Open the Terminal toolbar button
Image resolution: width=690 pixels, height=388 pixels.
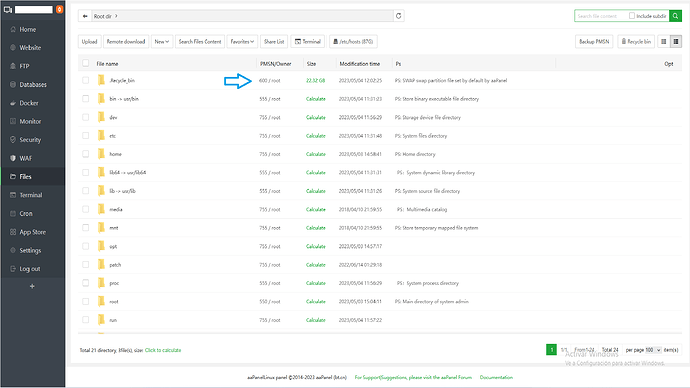point(308,42)
